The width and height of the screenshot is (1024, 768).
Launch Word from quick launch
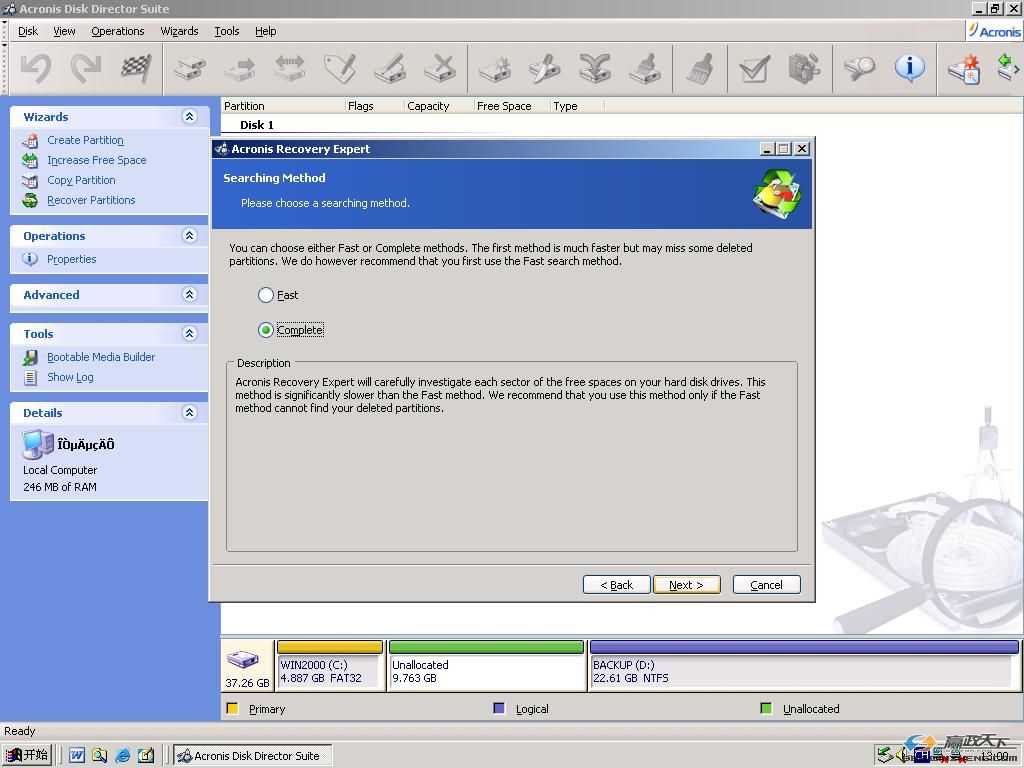pyautogui.click(x=76, y=756)
